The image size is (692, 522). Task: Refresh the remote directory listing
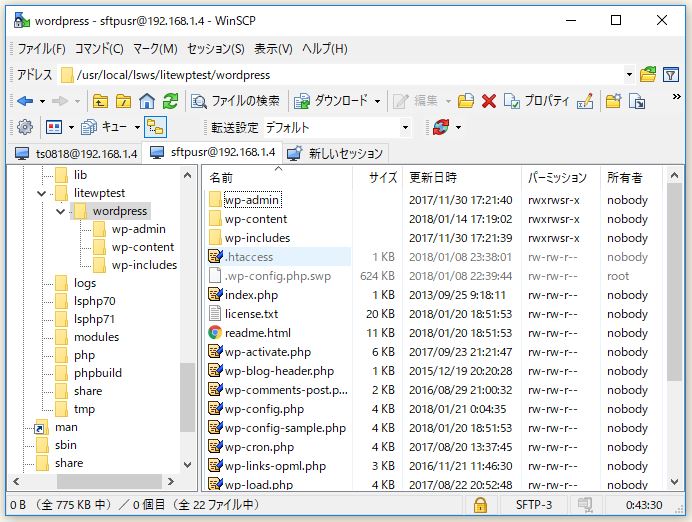click(x=170, y=101)
